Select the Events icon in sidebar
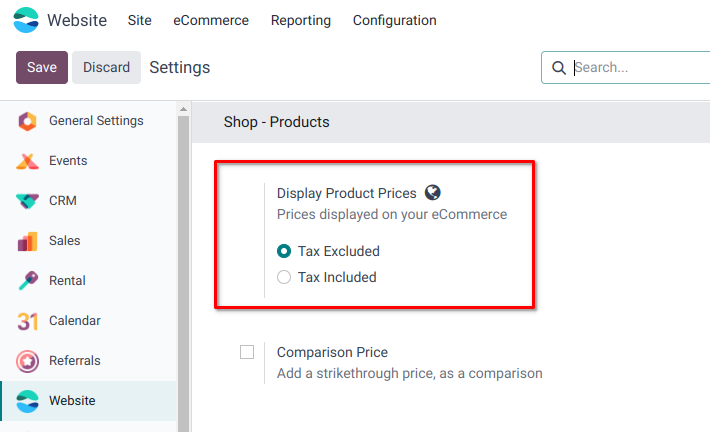The height and width of the screenshot is (432, 710). 28,161
